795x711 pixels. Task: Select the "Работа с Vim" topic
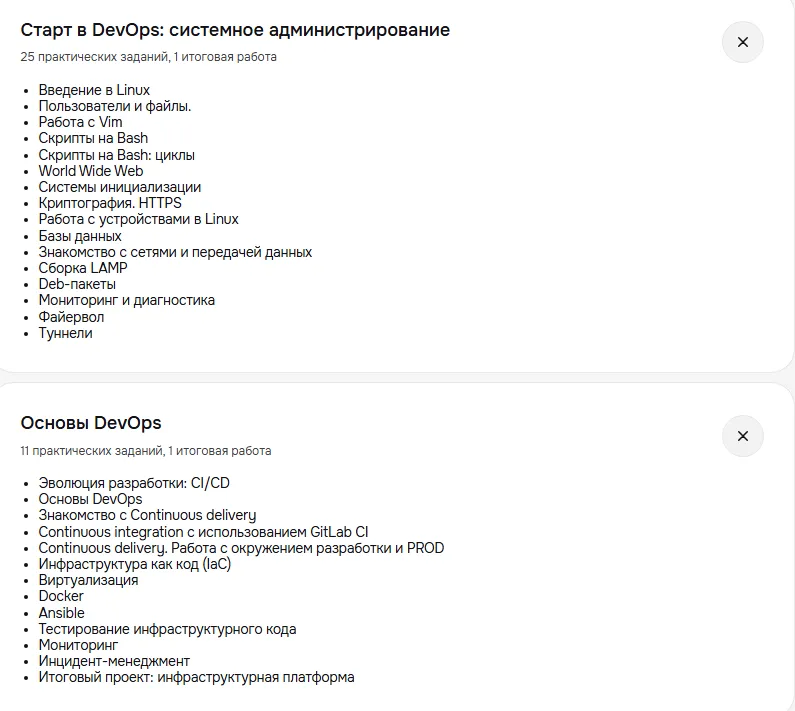(x=80, y=122)
